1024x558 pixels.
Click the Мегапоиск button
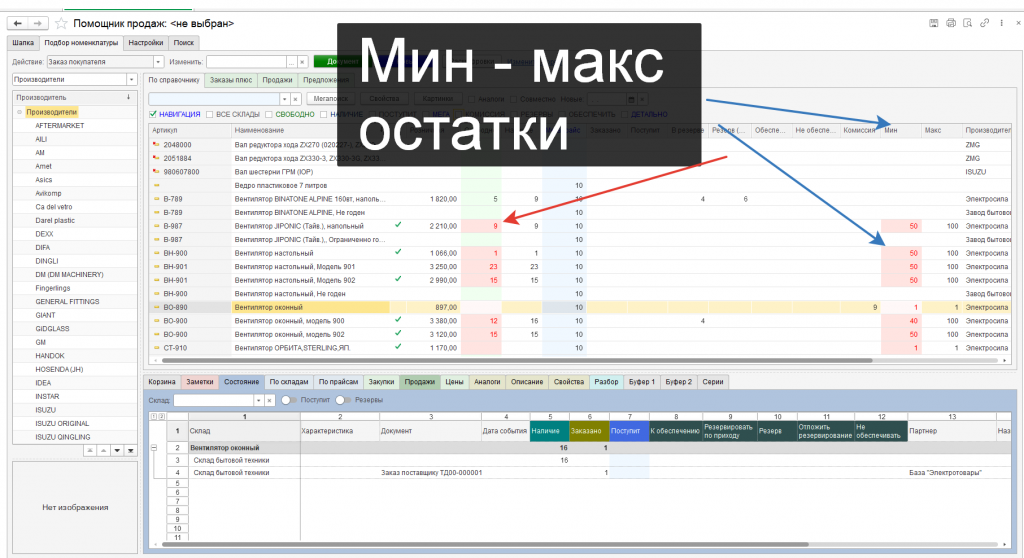coord(330,99)
